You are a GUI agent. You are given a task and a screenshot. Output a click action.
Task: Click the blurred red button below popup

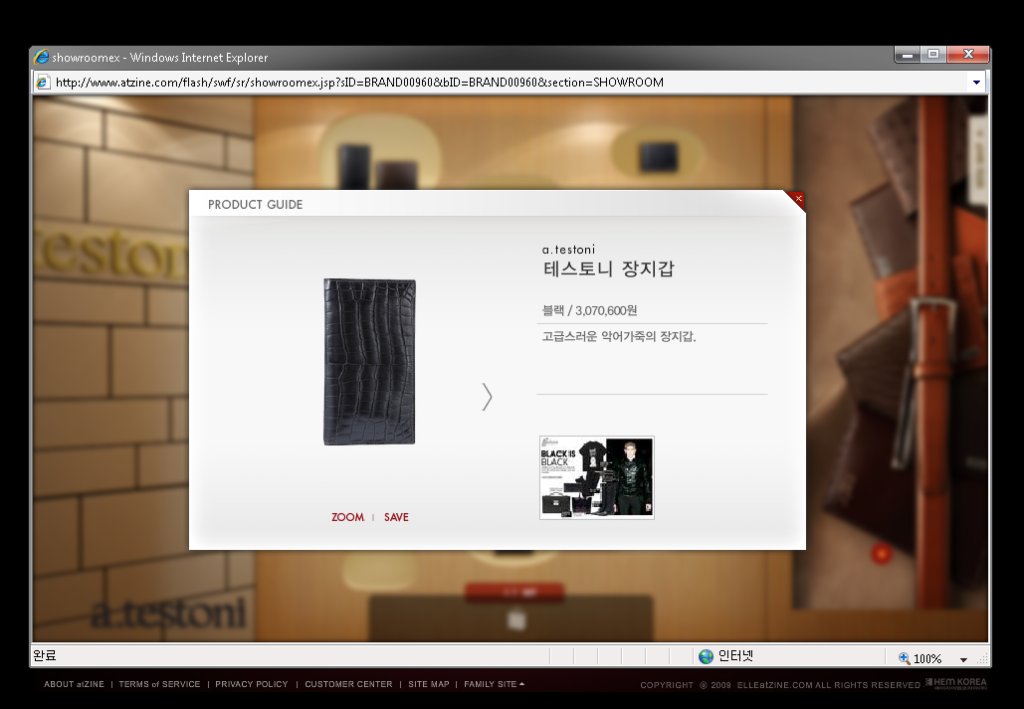(515, 592)
